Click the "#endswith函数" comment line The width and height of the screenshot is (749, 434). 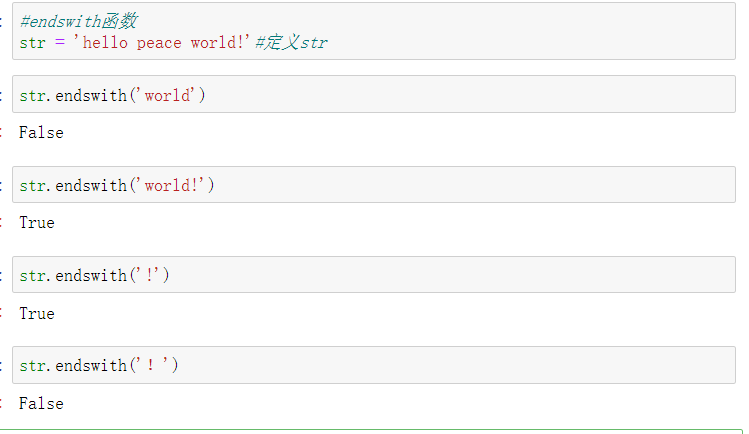coord(79,21)
